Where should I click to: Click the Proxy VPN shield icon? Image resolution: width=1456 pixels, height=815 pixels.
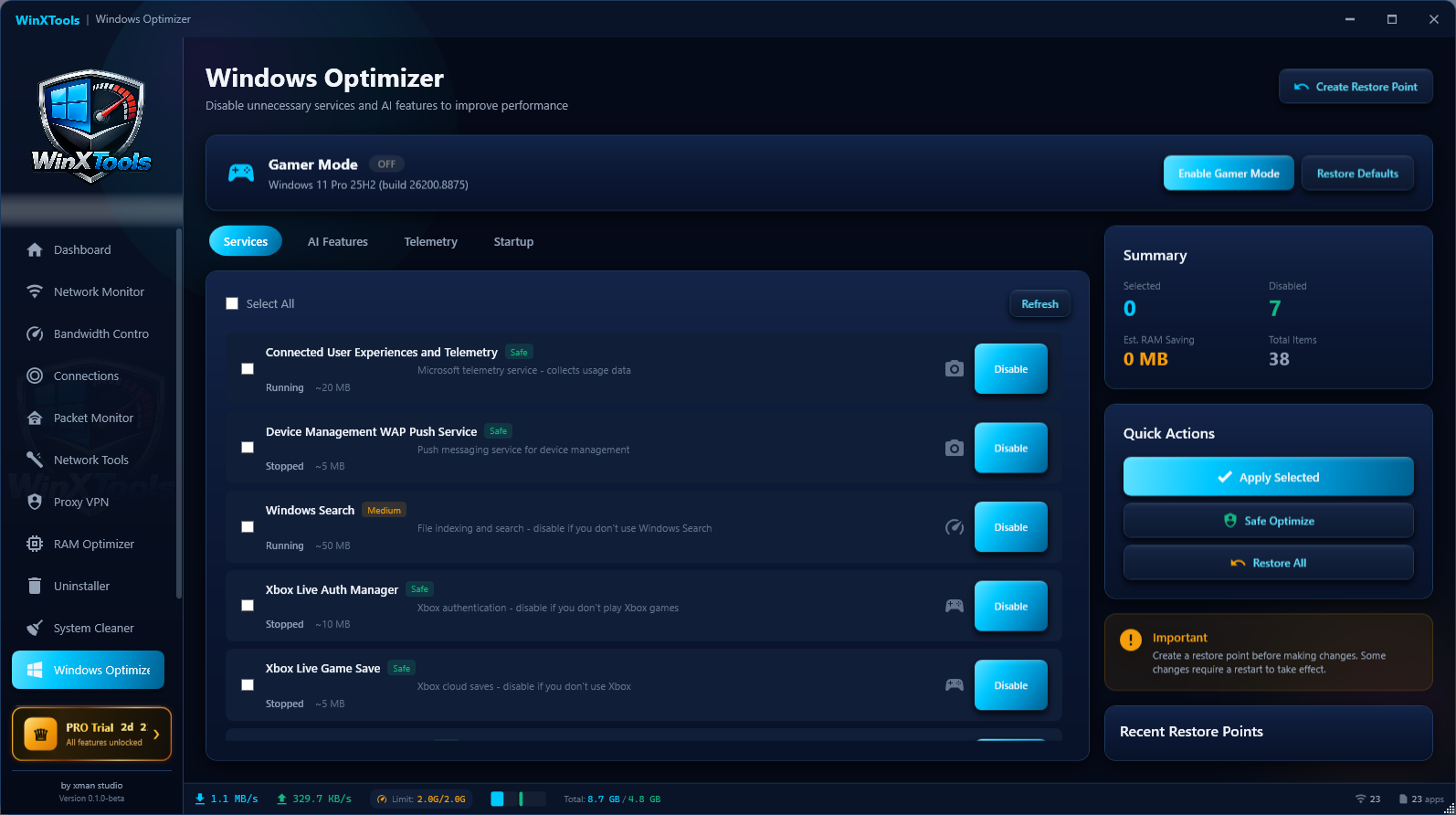point(35,502)
